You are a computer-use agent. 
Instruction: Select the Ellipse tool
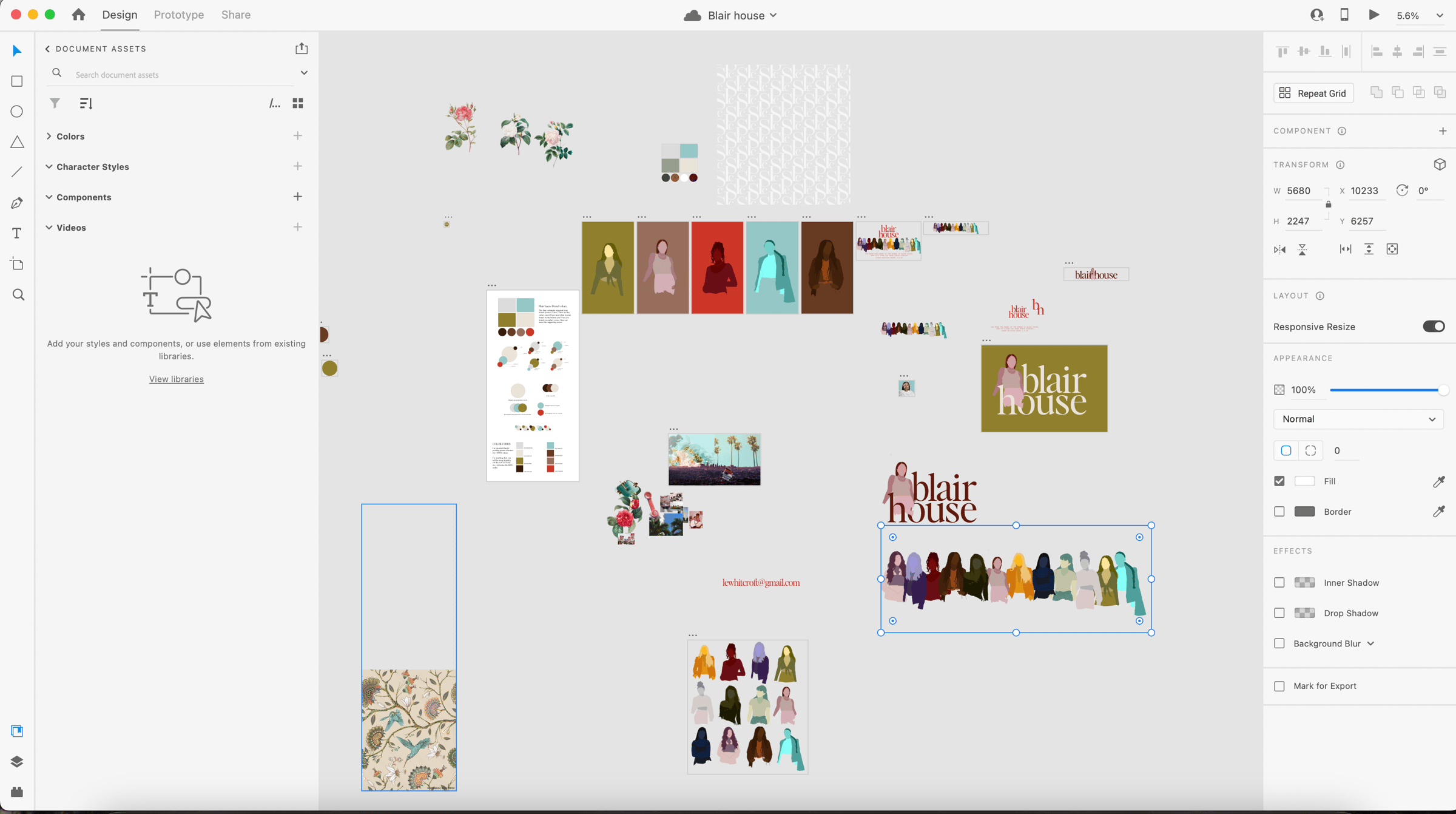pyautogui.click(x=17, y=112)
